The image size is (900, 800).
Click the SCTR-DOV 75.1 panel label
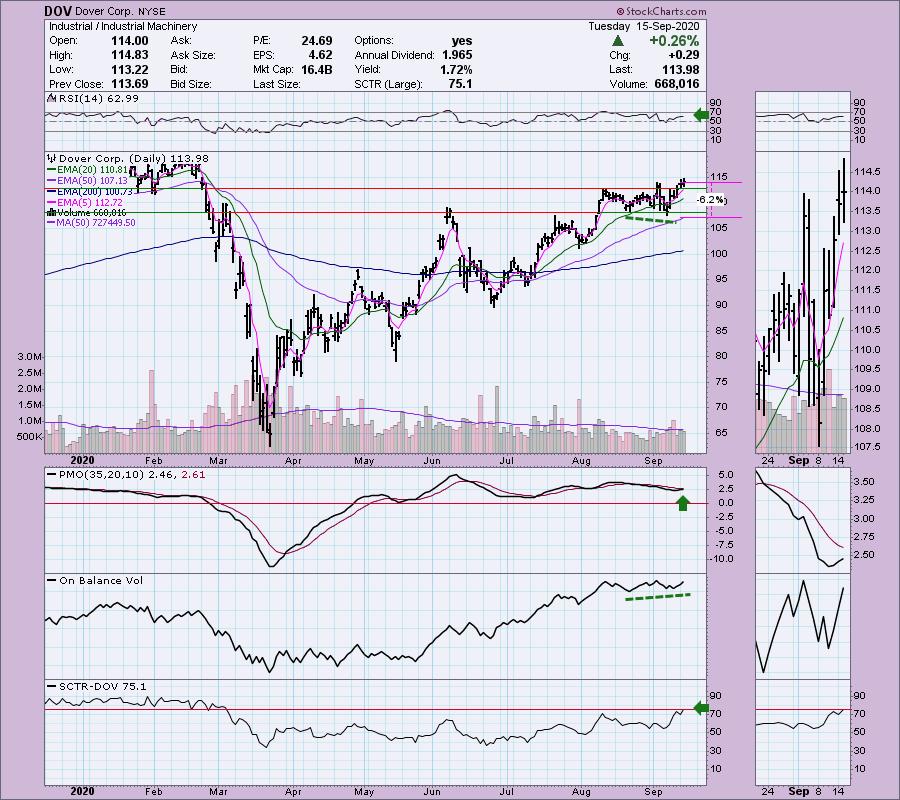[103, 686]
